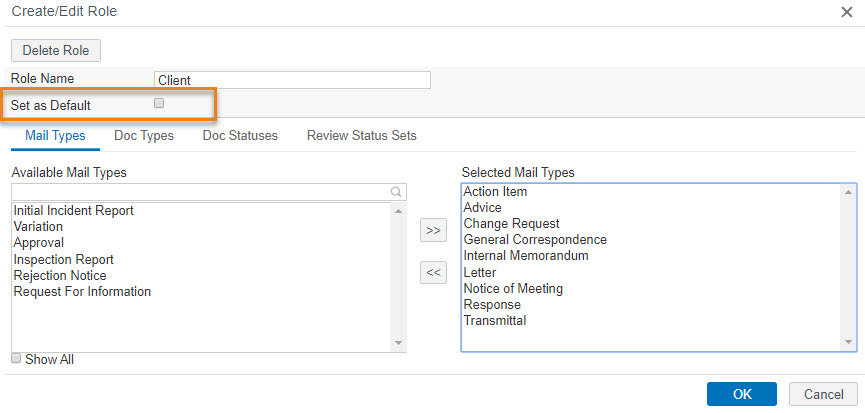
Task: Select Initial Incident Report in available list
Action: 73,211
